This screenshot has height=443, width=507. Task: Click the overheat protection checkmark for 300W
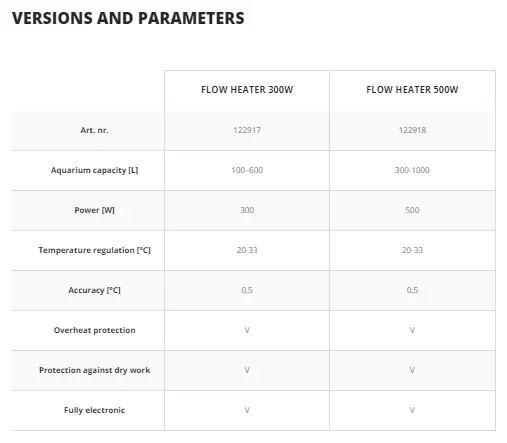(x=247, y=330)
